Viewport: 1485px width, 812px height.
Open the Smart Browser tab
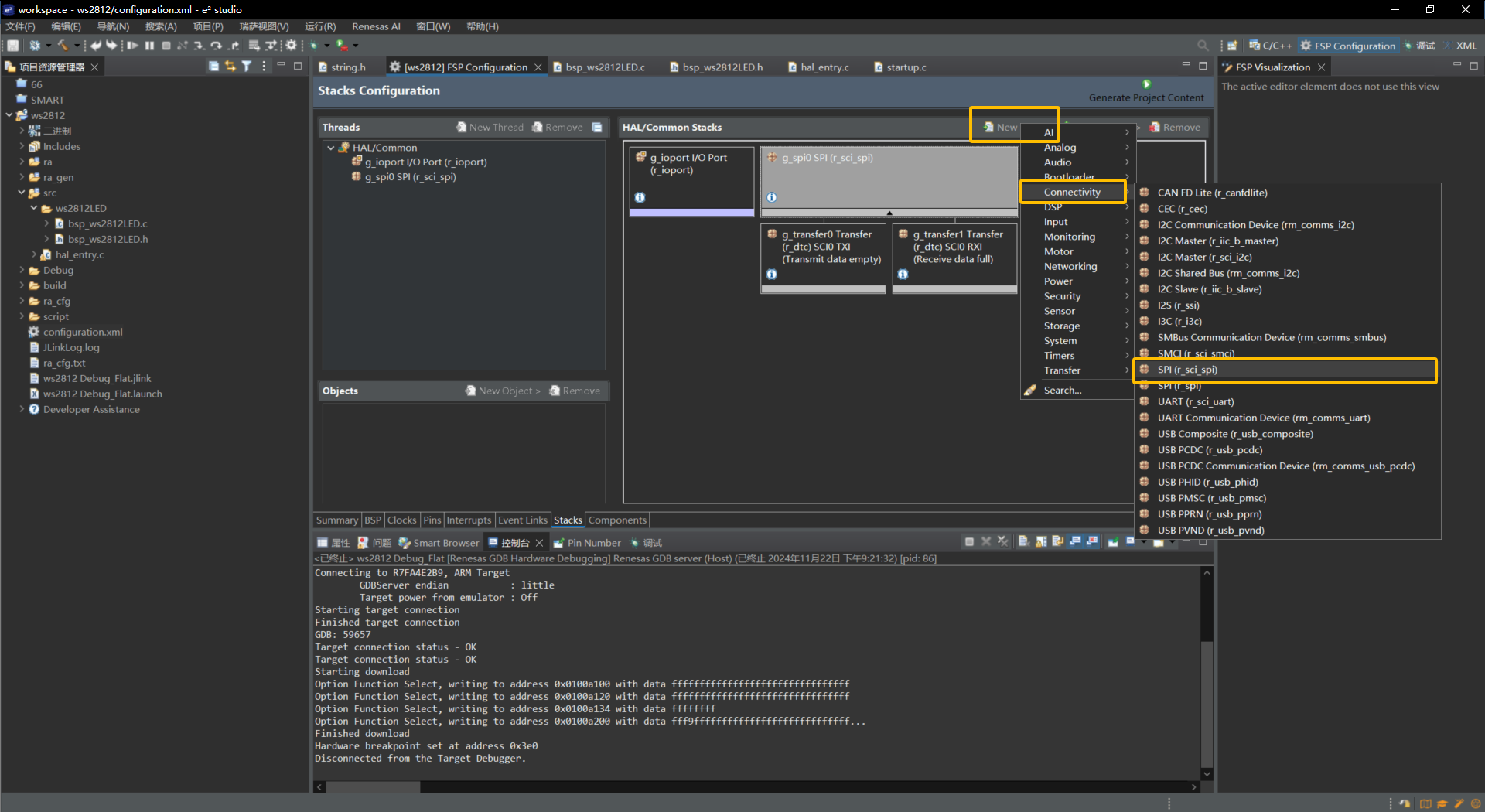click(x=439, y=543)
